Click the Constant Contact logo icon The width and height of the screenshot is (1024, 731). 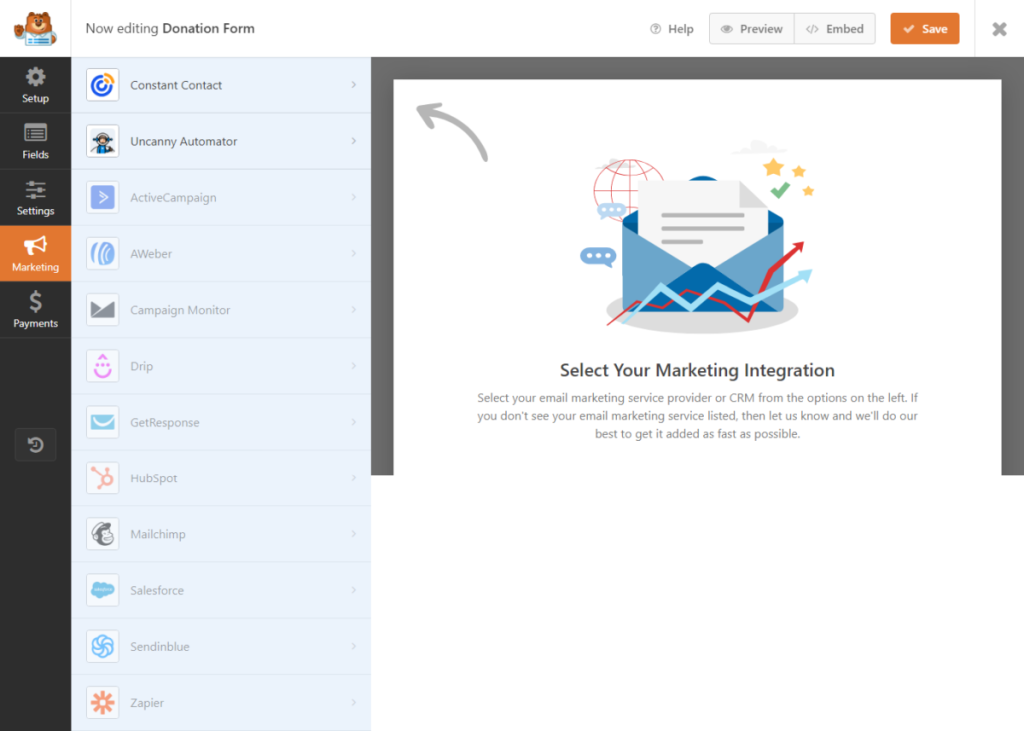click(103, 85)
